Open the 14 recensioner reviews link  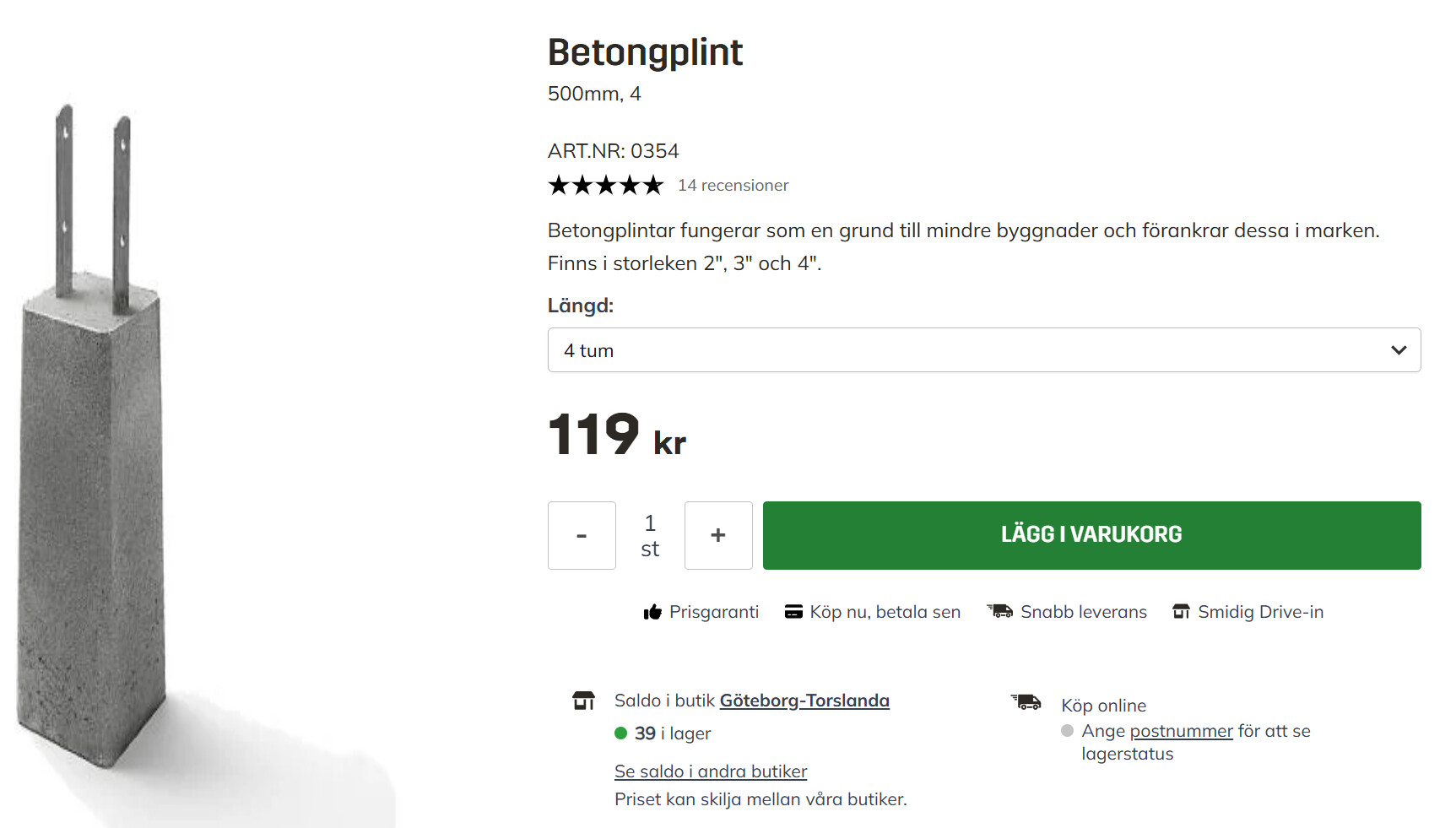733,185
